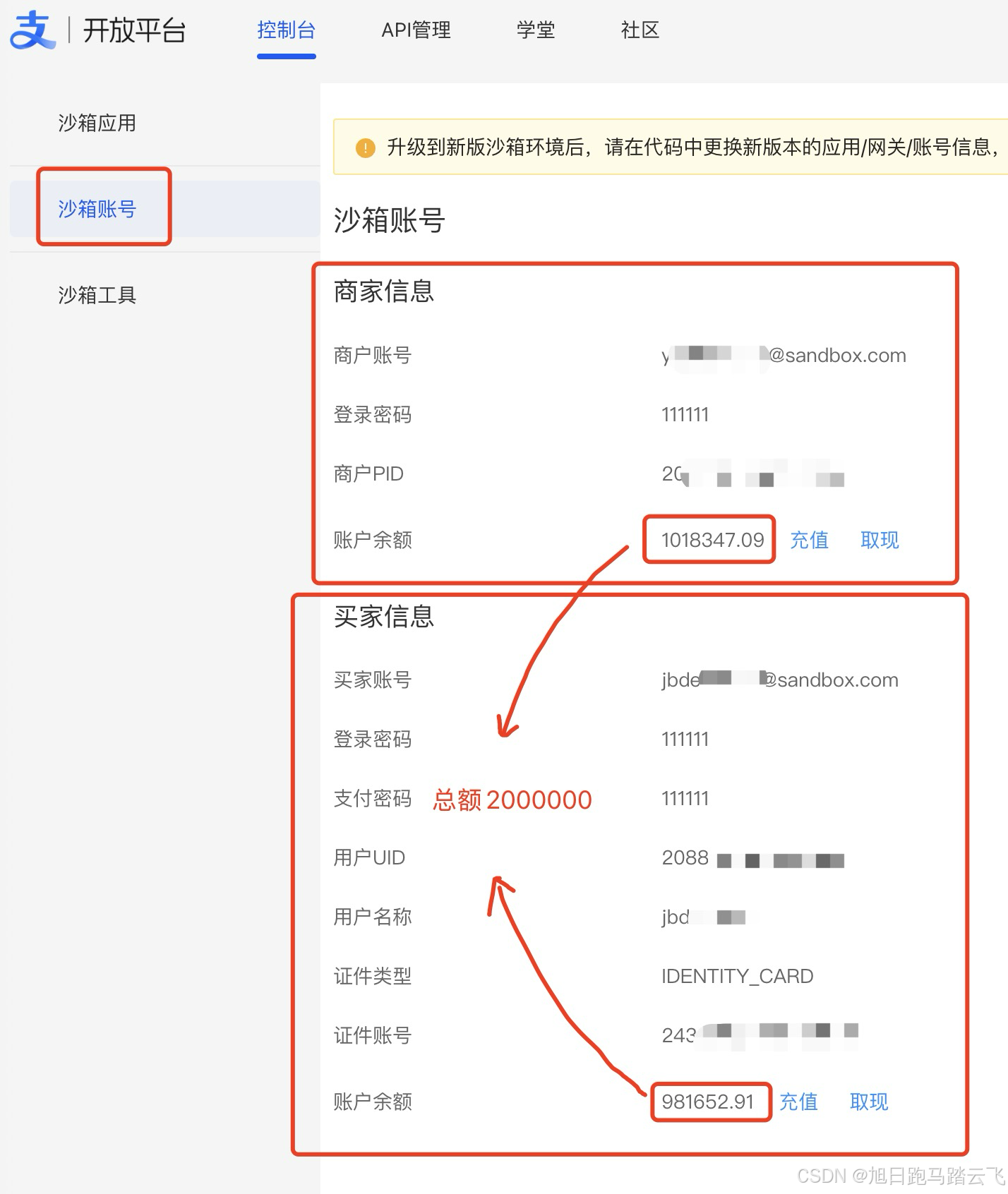The height and width of the screenshot is (1194, 1008).
Task: Click the buyer balance value 981652.91
Action: tap(708, 1102)
